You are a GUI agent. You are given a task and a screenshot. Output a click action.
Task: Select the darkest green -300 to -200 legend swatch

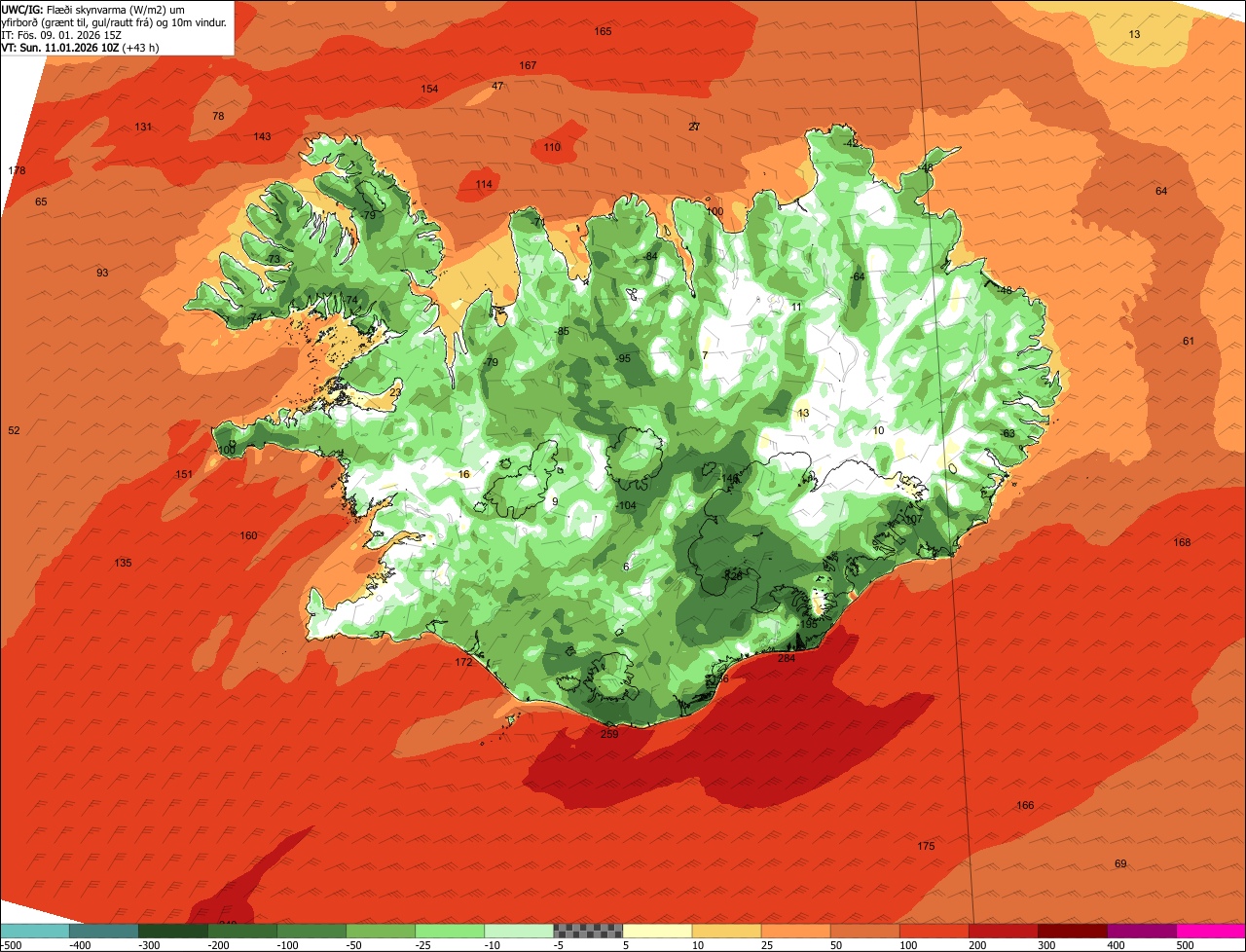173,931
